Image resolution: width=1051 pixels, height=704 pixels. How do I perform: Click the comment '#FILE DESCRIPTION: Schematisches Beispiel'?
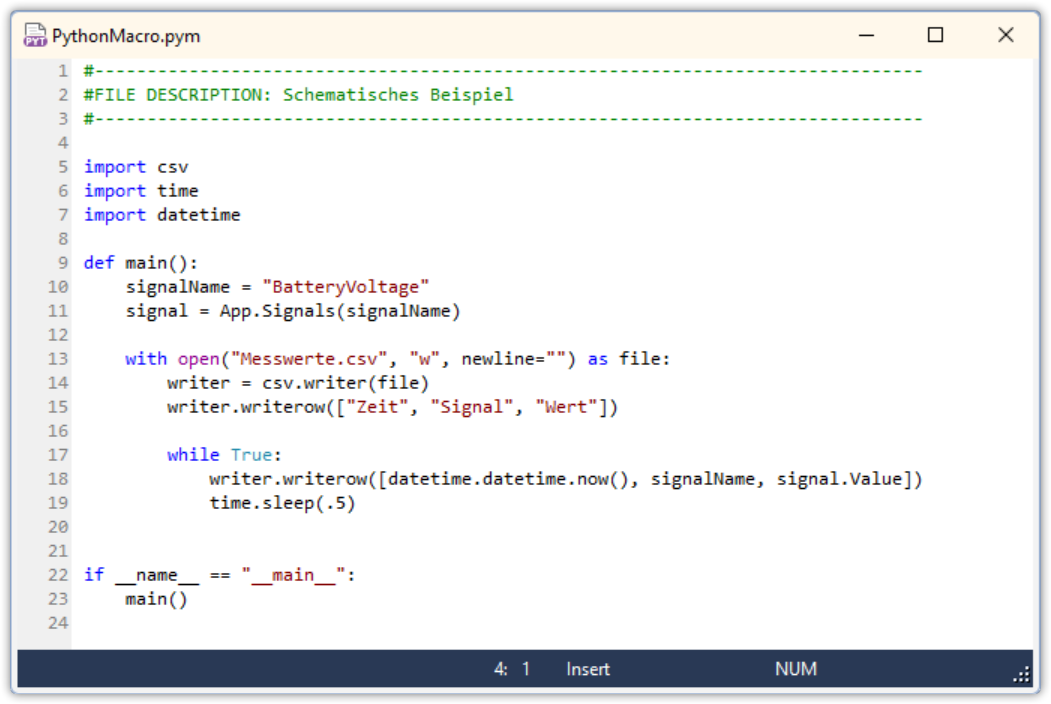pyautogui.click(x=298, y=95)
